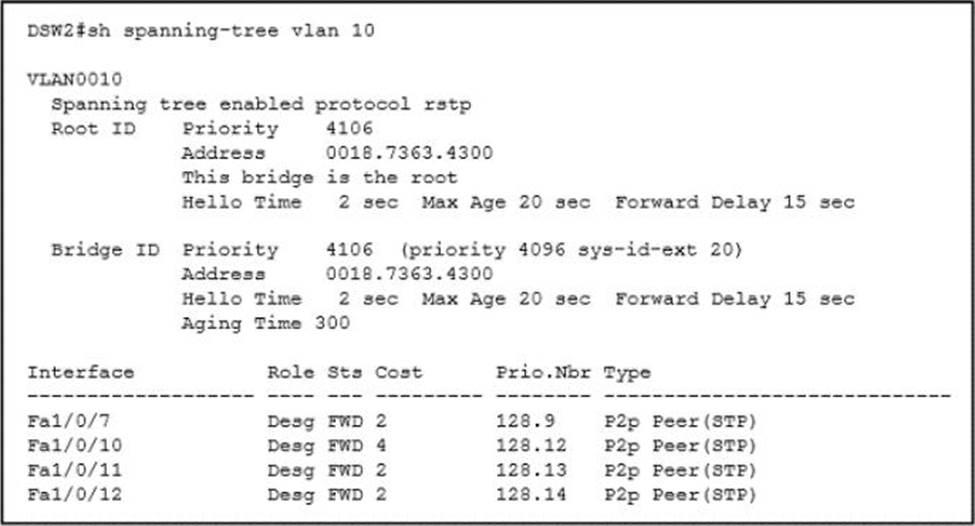Click the Interface column header

pyautogui.click(x=80, y=372)
